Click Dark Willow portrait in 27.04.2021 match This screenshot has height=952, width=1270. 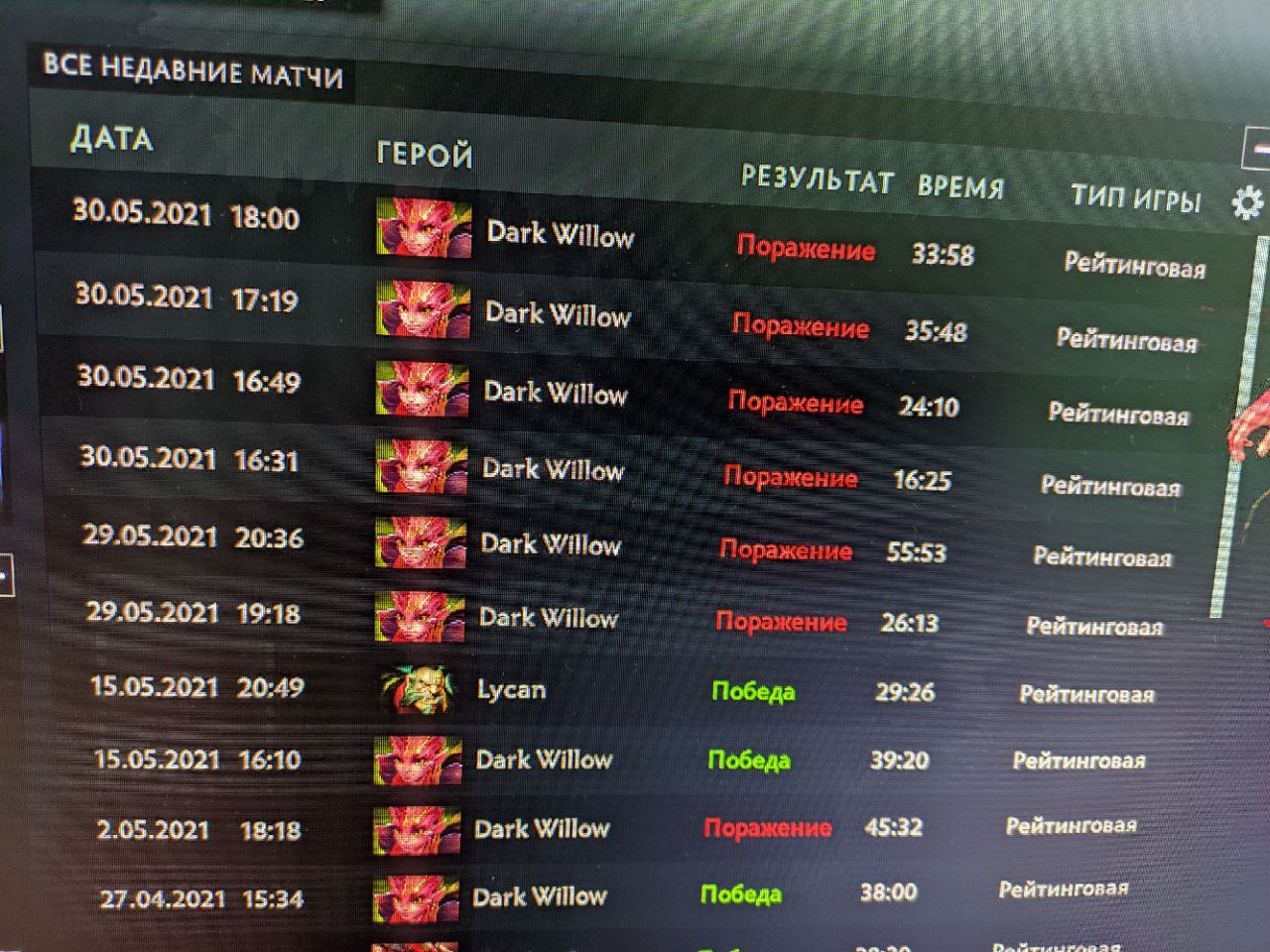point(416,897)
